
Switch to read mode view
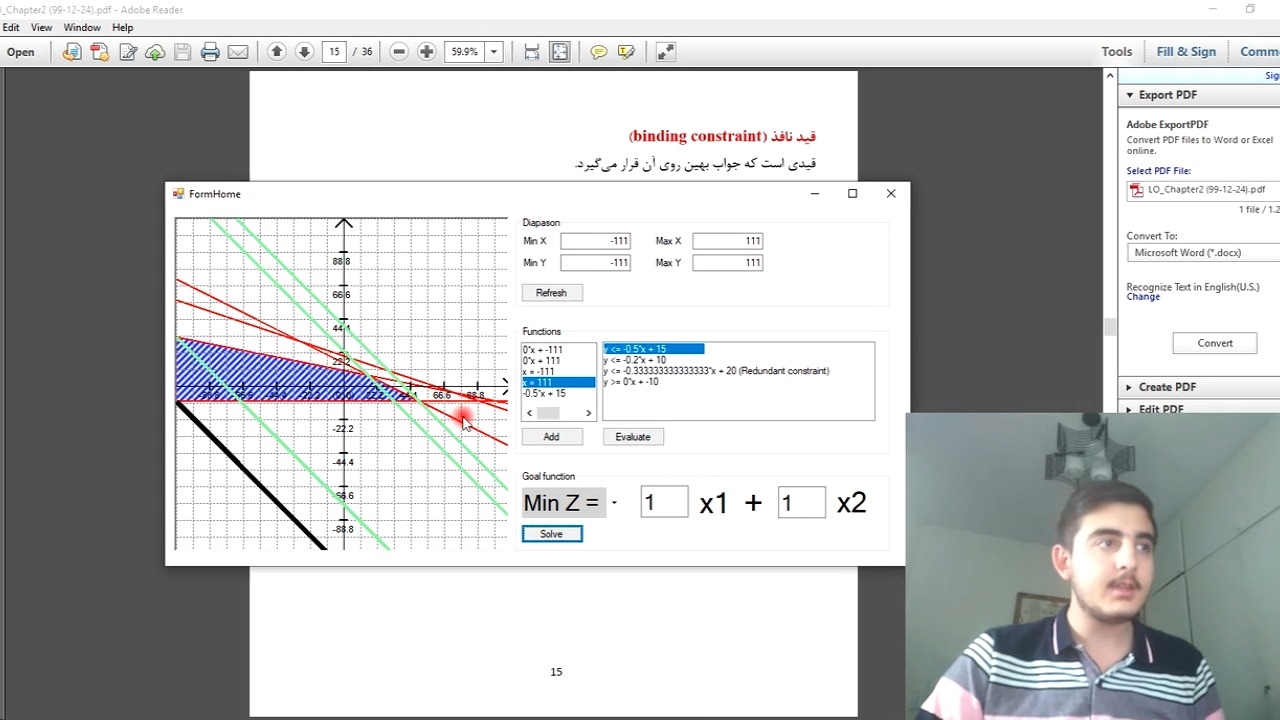666,52
